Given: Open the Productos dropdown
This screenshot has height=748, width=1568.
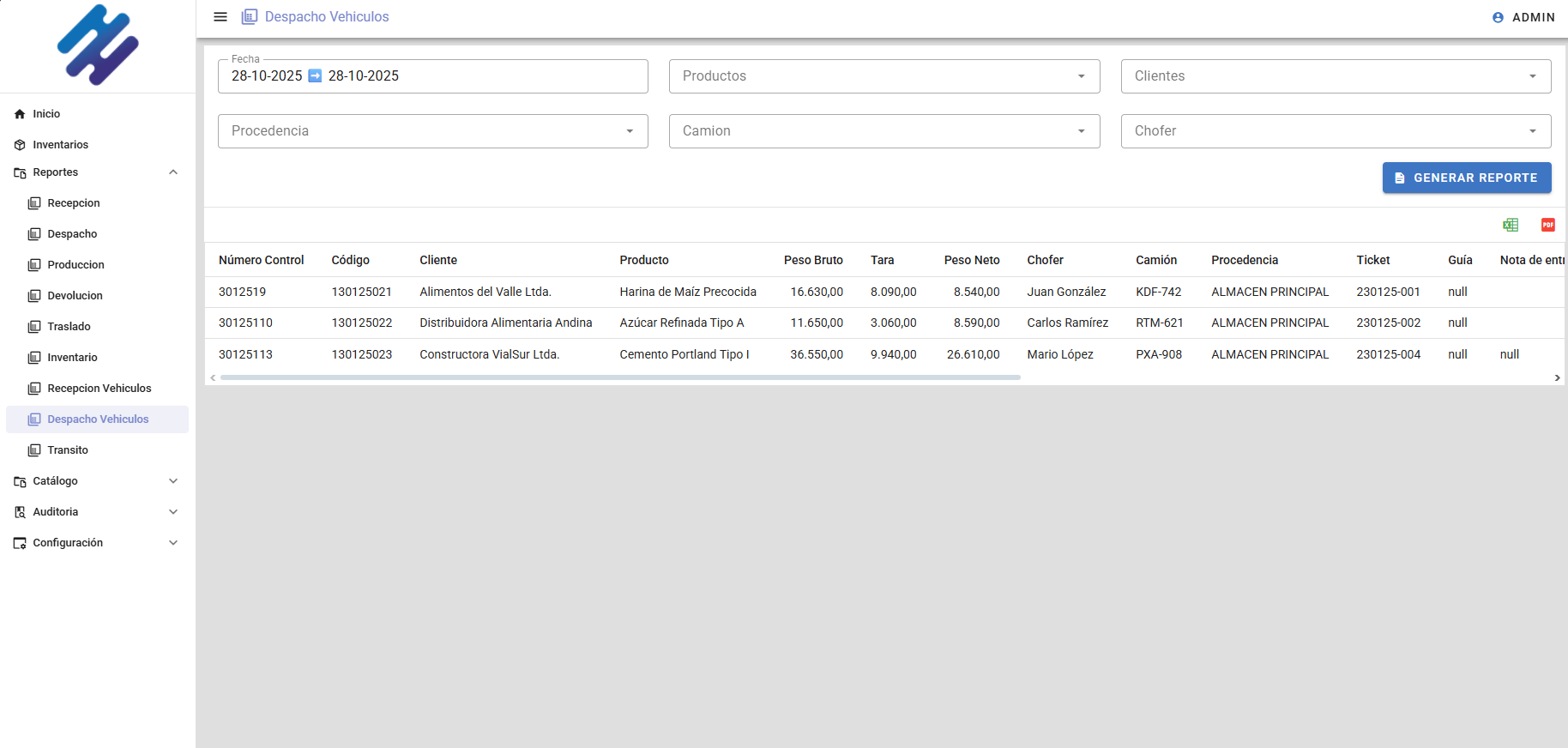Looking at the screenshot, I should (x=884, y=76).
